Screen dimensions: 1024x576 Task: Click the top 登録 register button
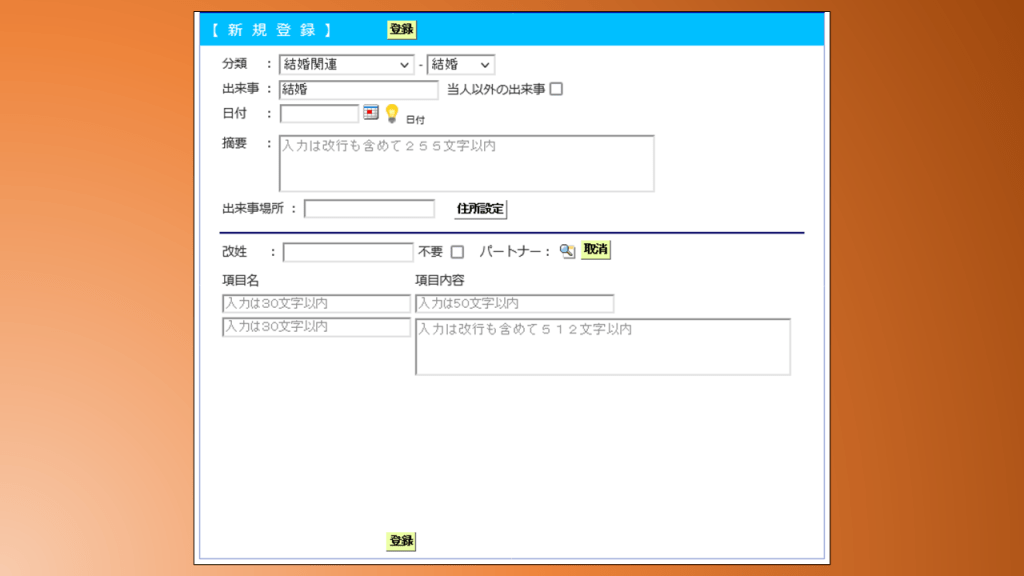401,30
